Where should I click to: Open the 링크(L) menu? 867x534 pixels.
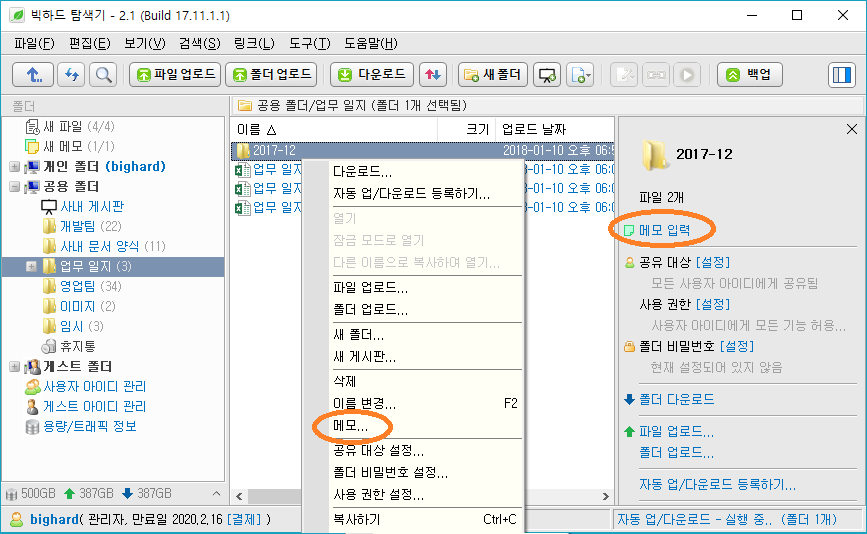click(x=254, y=44)
